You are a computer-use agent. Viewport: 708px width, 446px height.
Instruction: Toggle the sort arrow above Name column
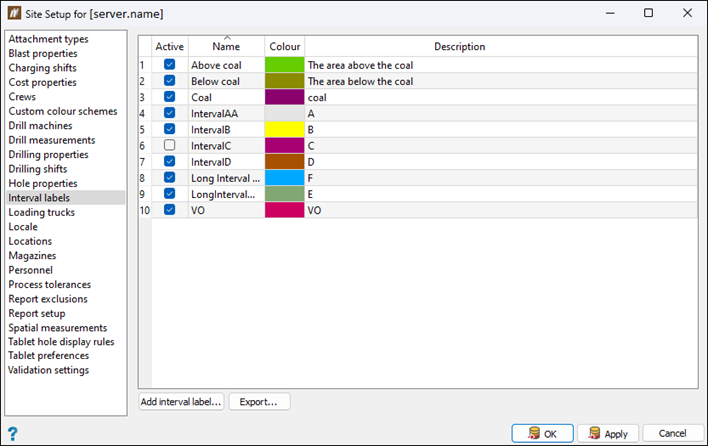(x=227, y=38)
